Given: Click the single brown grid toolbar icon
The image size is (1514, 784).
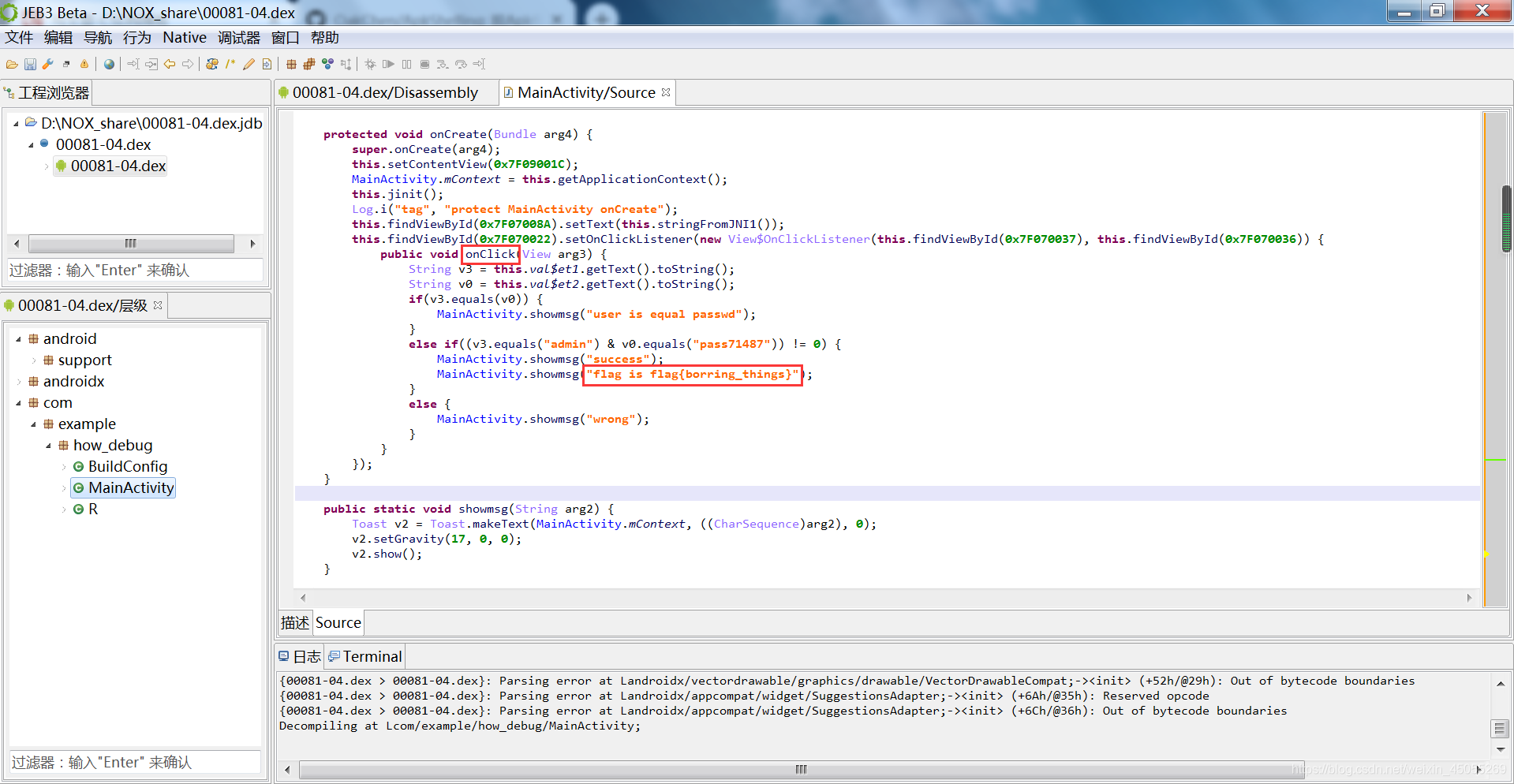Looking at the screenshot, I should [x=291, y=65].
